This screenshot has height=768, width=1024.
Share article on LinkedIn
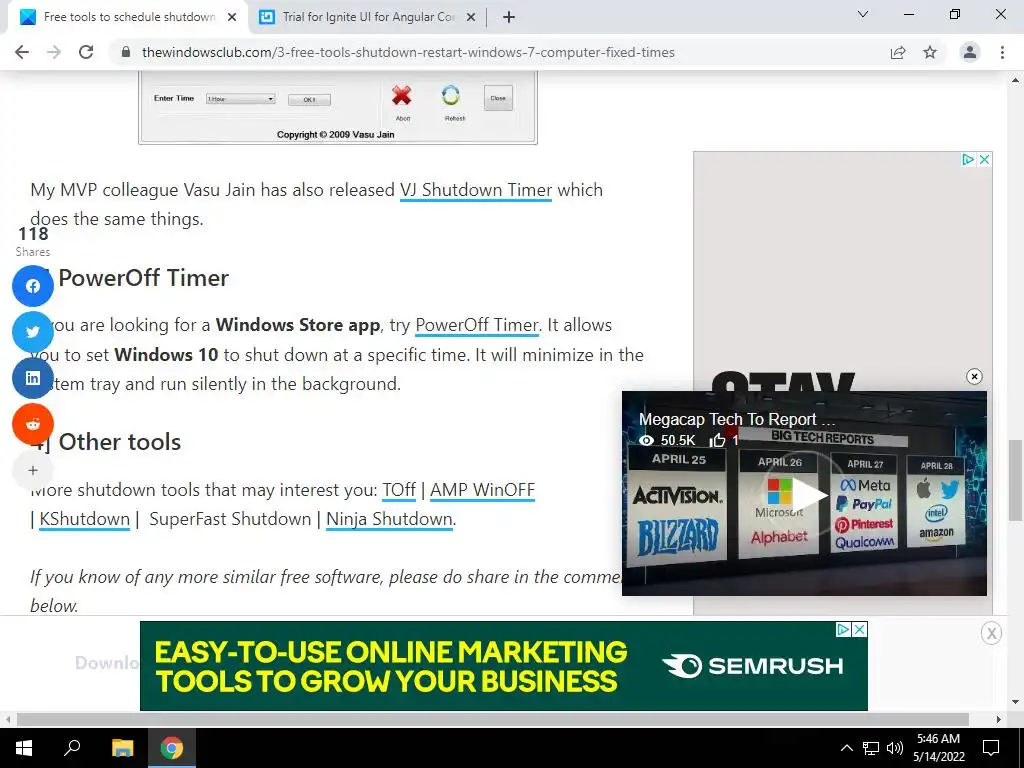33,377
